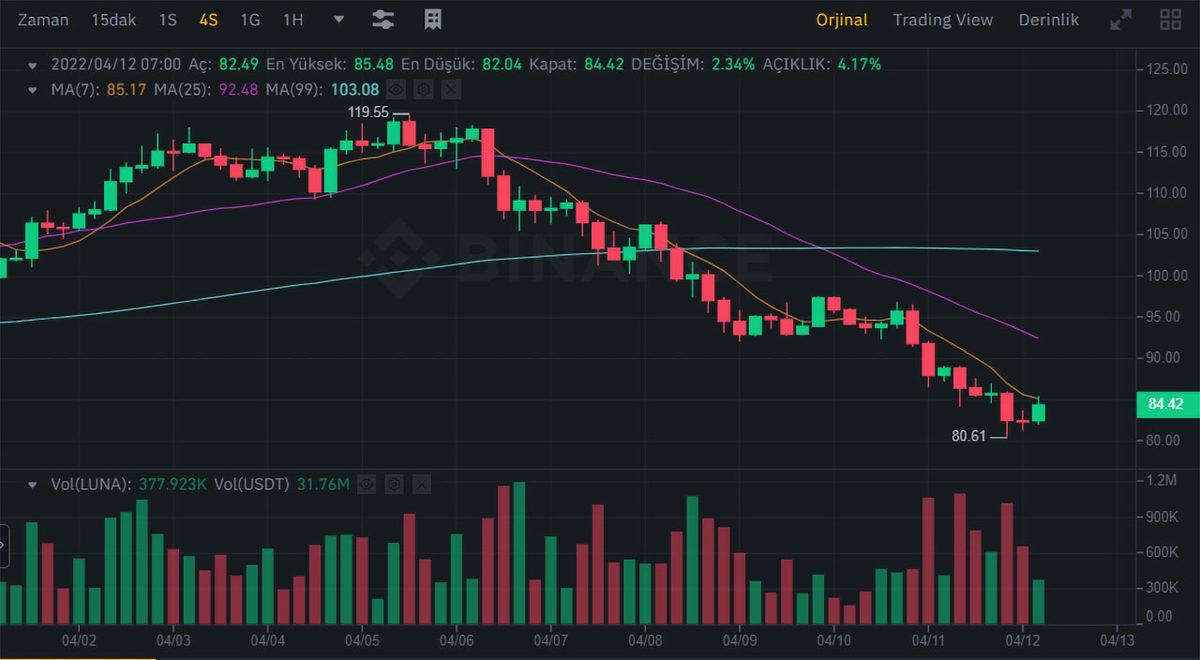
Task: Click the drawing tools ledger icon
Action: [433, 20]
